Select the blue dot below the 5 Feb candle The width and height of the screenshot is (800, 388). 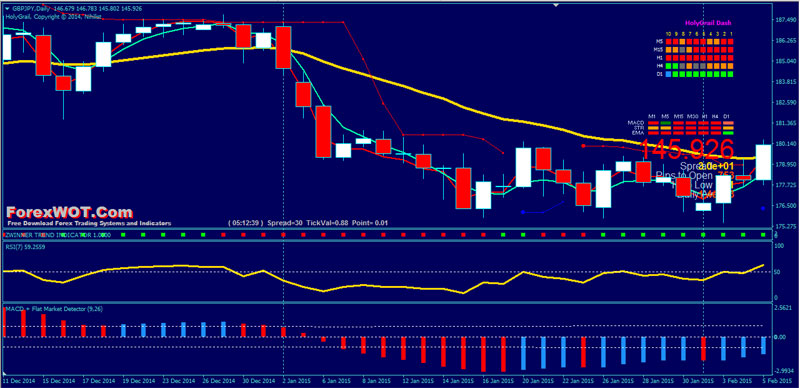tap(763, 208)
